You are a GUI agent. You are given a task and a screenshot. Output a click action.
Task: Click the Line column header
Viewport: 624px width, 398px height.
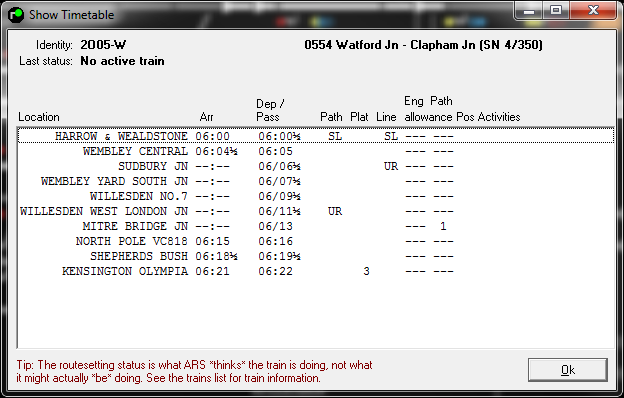(x=386, y=117)
